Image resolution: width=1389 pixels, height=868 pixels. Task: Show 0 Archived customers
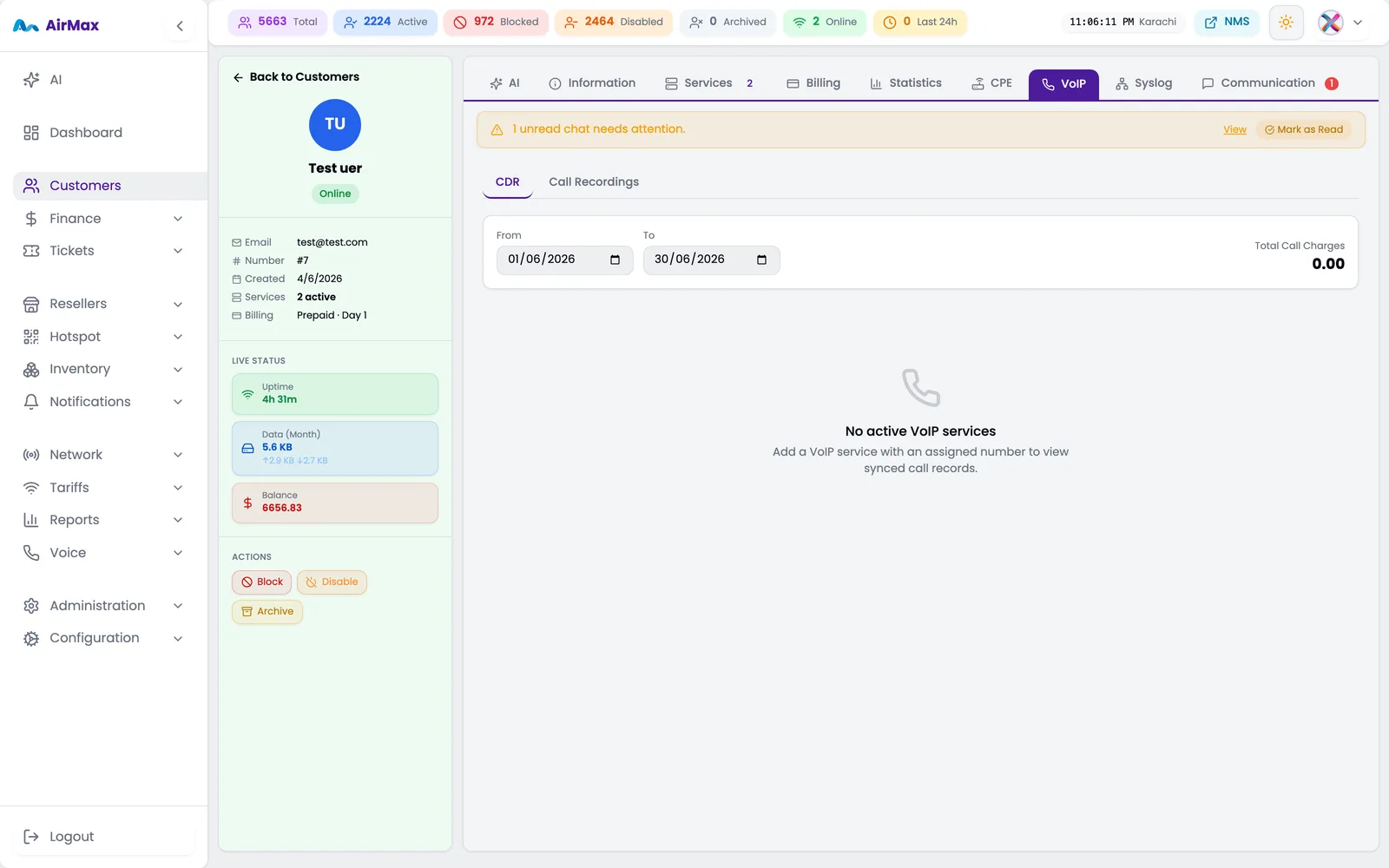coord(727,22)
